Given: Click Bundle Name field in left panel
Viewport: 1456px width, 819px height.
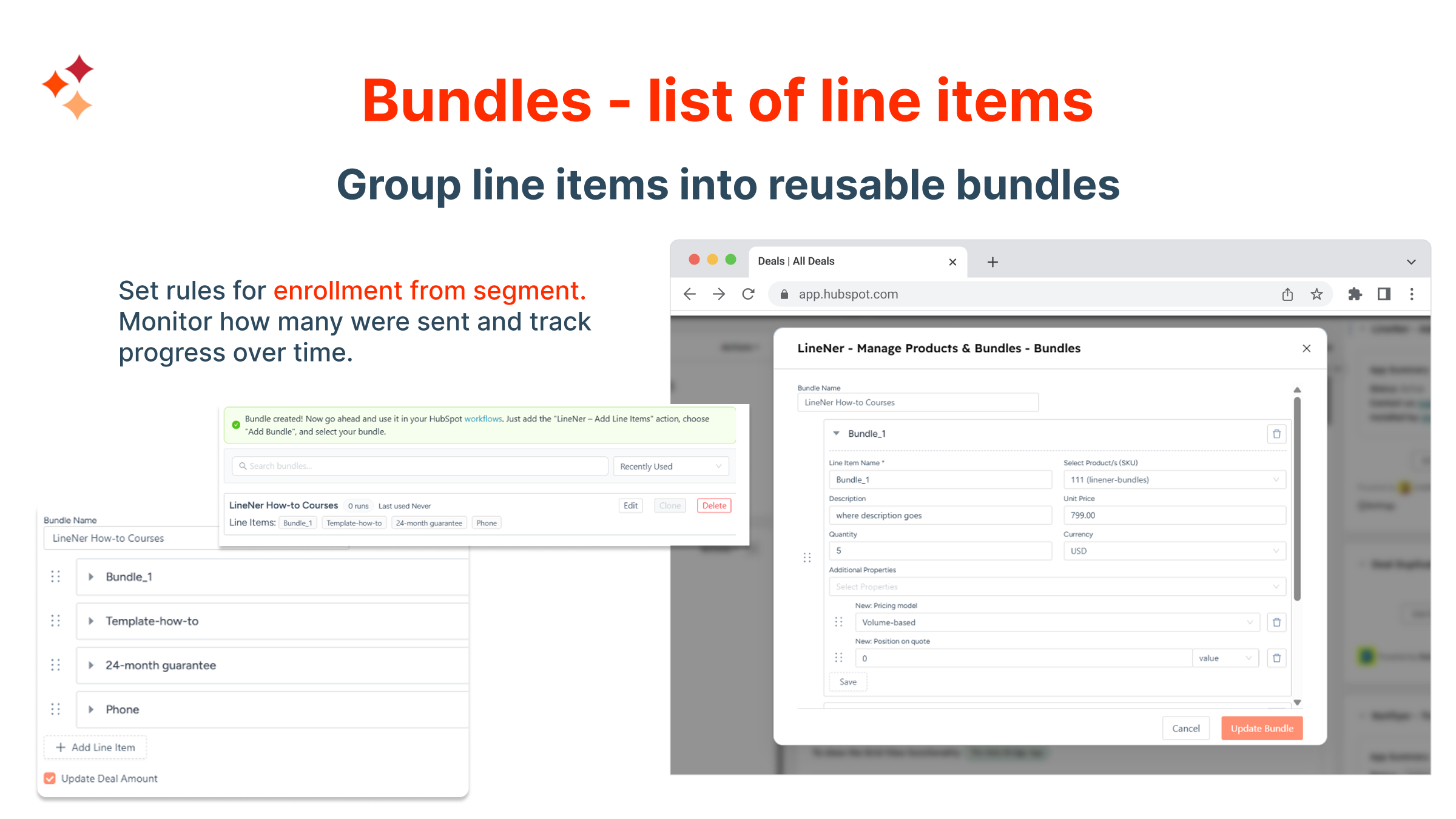Looking at the screenshot, I should [x=131, y=538].
